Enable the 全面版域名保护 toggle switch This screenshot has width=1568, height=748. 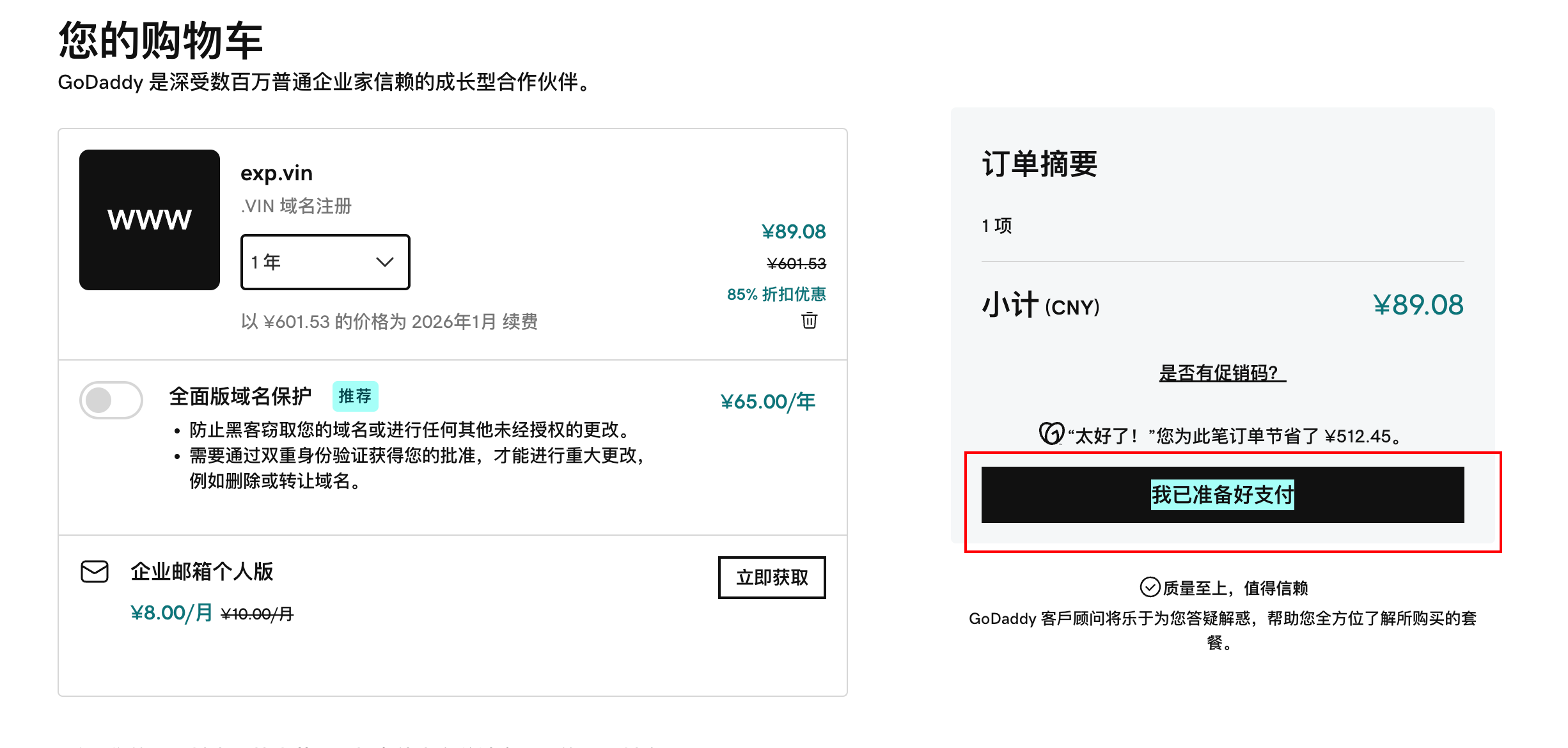tap(111, 400)
